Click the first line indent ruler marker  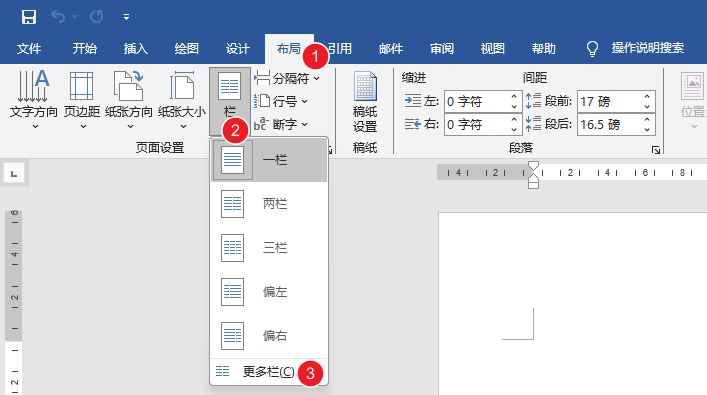click(533, 166)
